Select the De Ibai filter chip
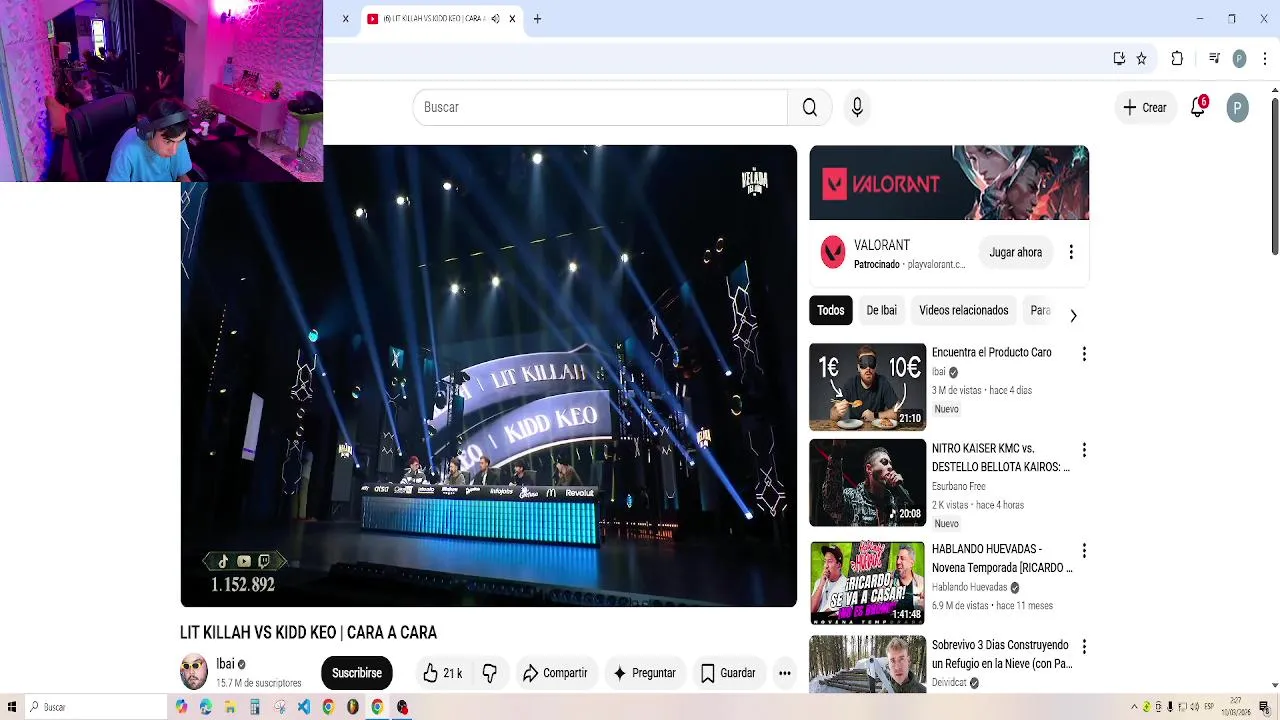The image size is (1280, 720). click(x=881, y=310)
